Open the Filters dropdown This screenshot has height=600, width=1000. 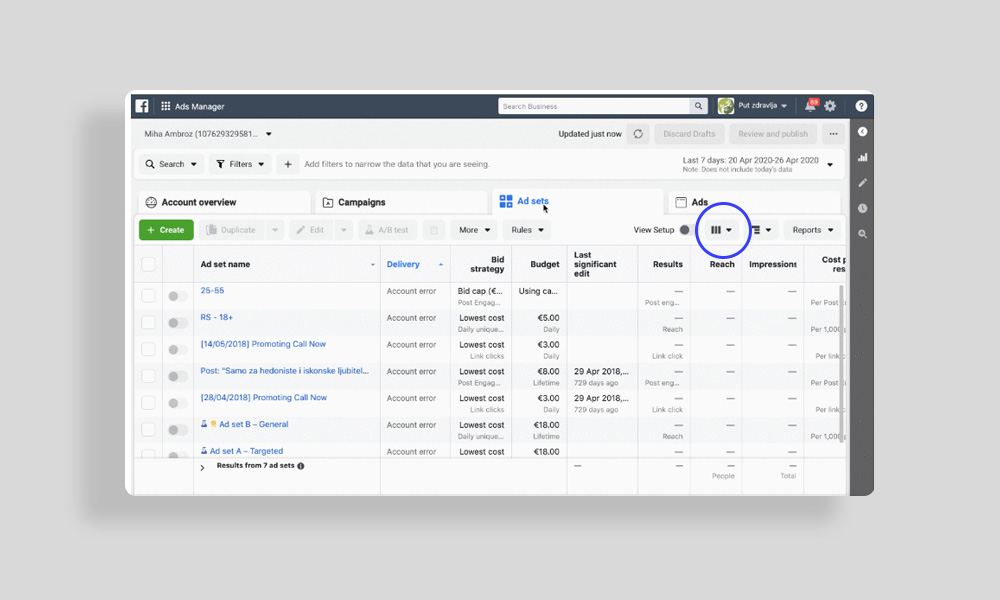click(x=239, y=163)
